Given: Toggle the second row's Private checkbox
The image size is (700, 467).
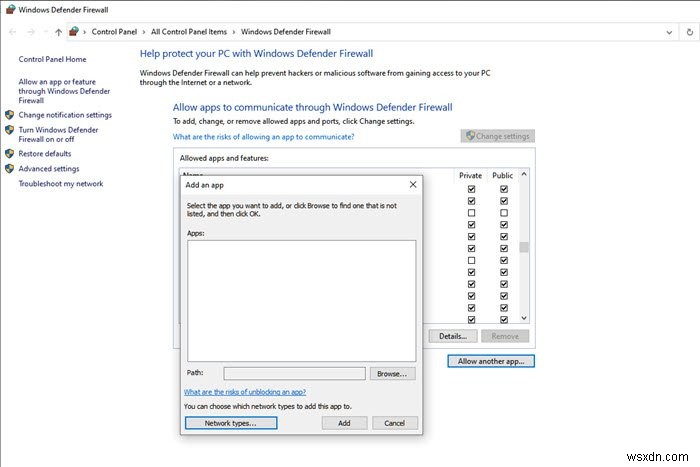Looking at the screenshot, I should [471, 201].
